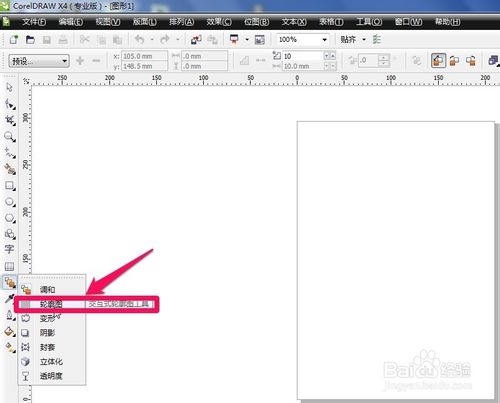500x403 pixels.
Task: Select the Rectangle tool
Action: click(10, 185)
